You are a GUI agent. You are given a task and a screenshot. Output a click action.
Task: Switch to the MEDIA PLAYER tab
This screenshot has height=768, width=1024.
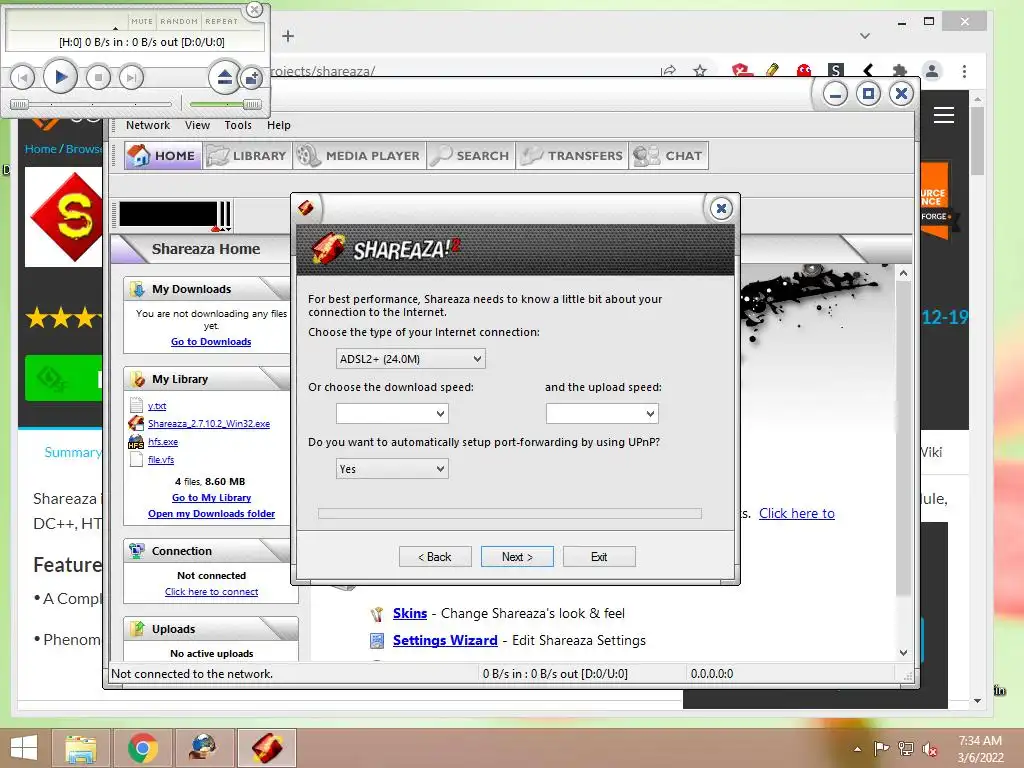[359, 155]
